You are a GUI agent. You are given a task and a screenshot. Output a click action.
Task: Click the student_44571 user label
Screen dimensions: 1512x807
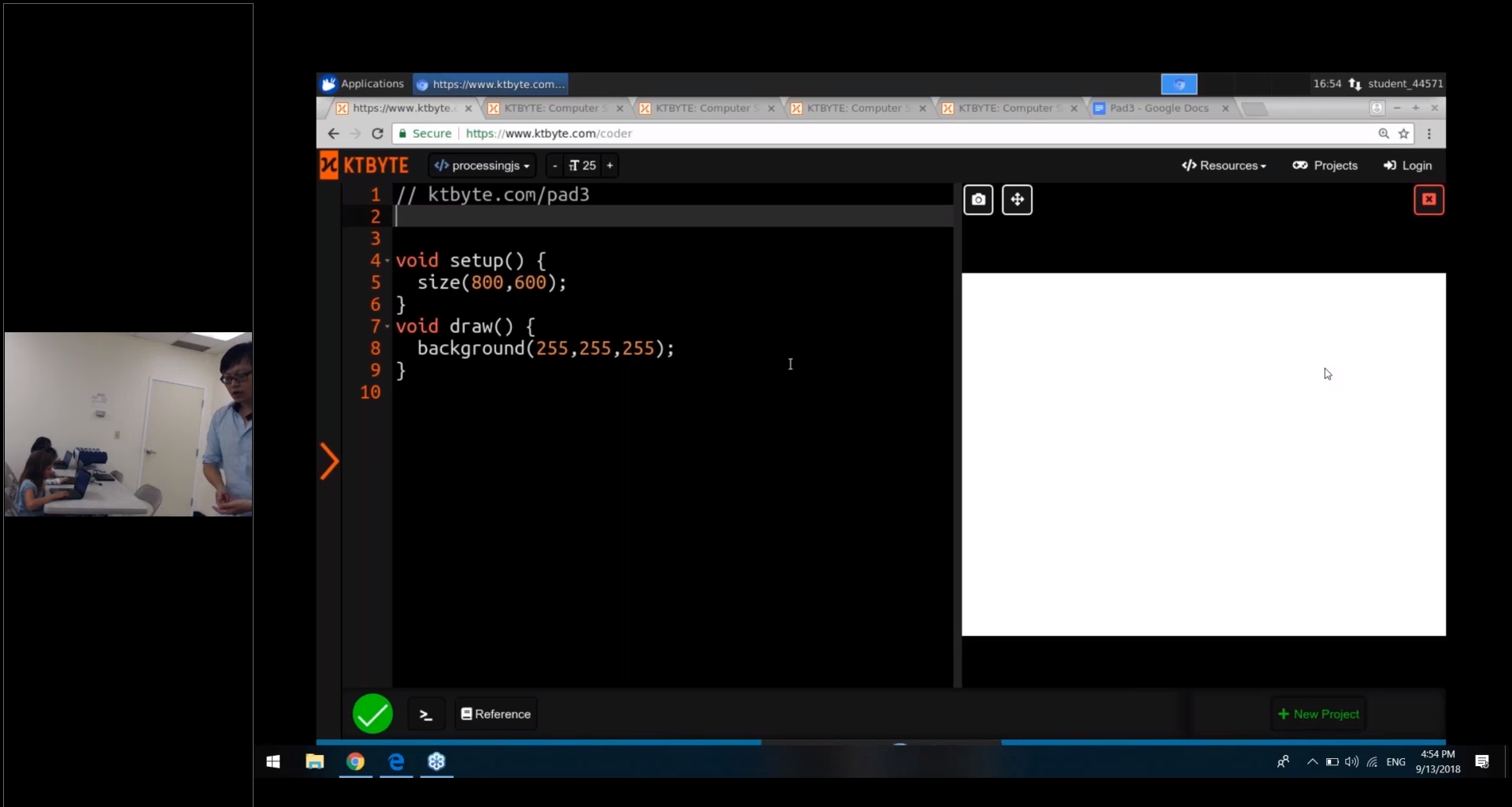pos(1405,83)
